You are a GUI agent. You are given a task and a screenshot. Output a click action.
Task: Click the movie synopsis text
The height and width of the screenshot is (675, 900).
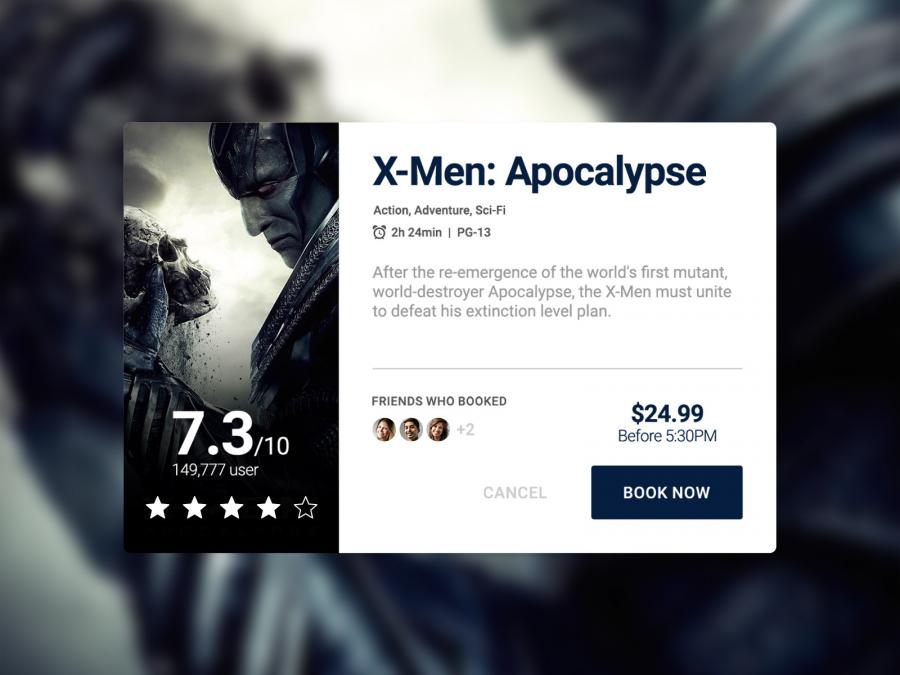(552, 292)
